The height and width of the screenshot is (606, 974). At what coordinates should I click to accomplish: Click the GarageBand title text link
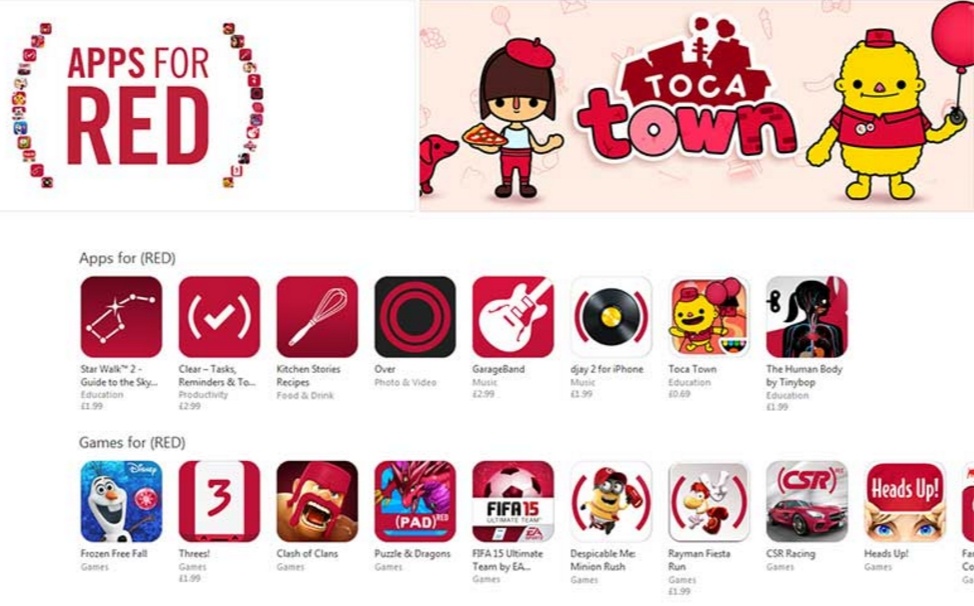[x=498, y=369]
